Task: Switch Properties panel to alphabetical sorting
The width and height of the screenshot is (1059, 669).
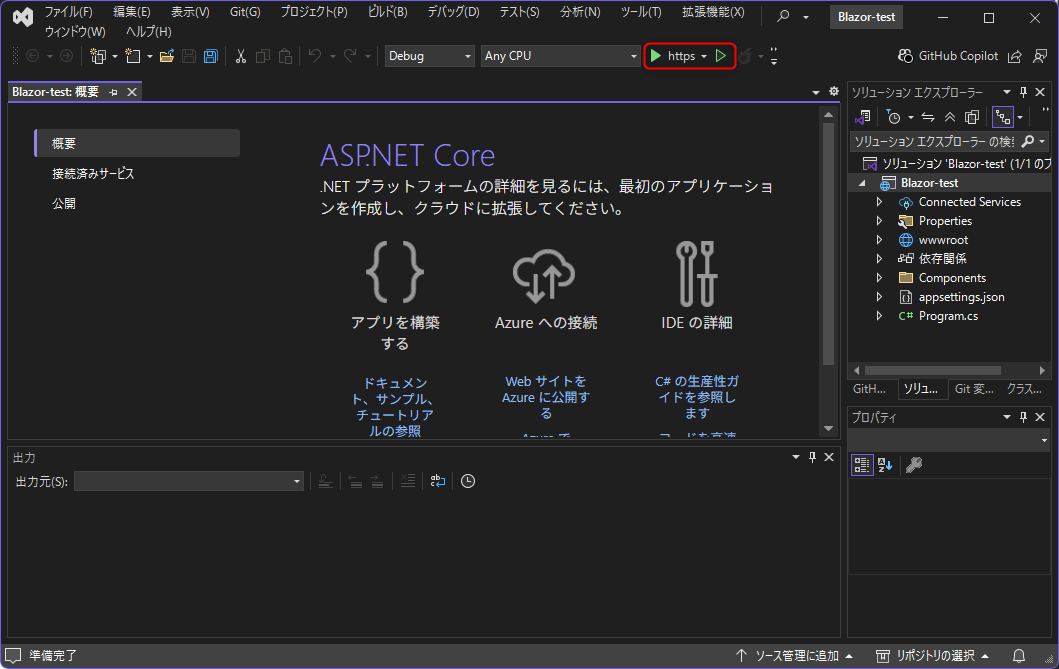Action: [884, 464]
